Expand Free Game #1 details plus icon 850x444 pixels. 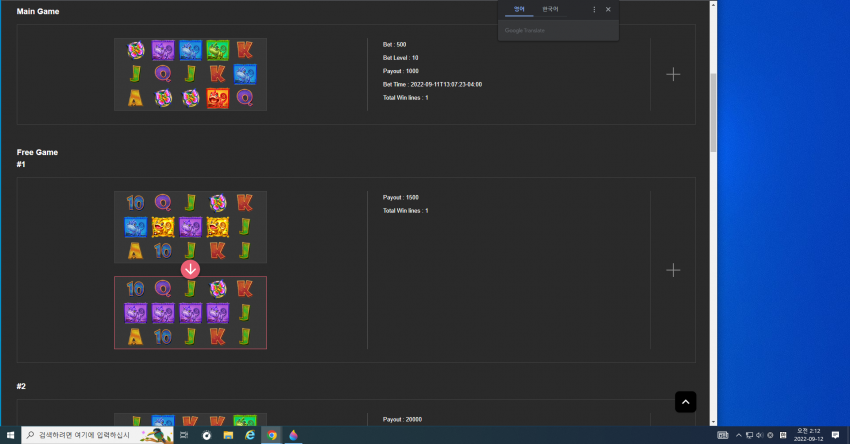coord(673,270)
